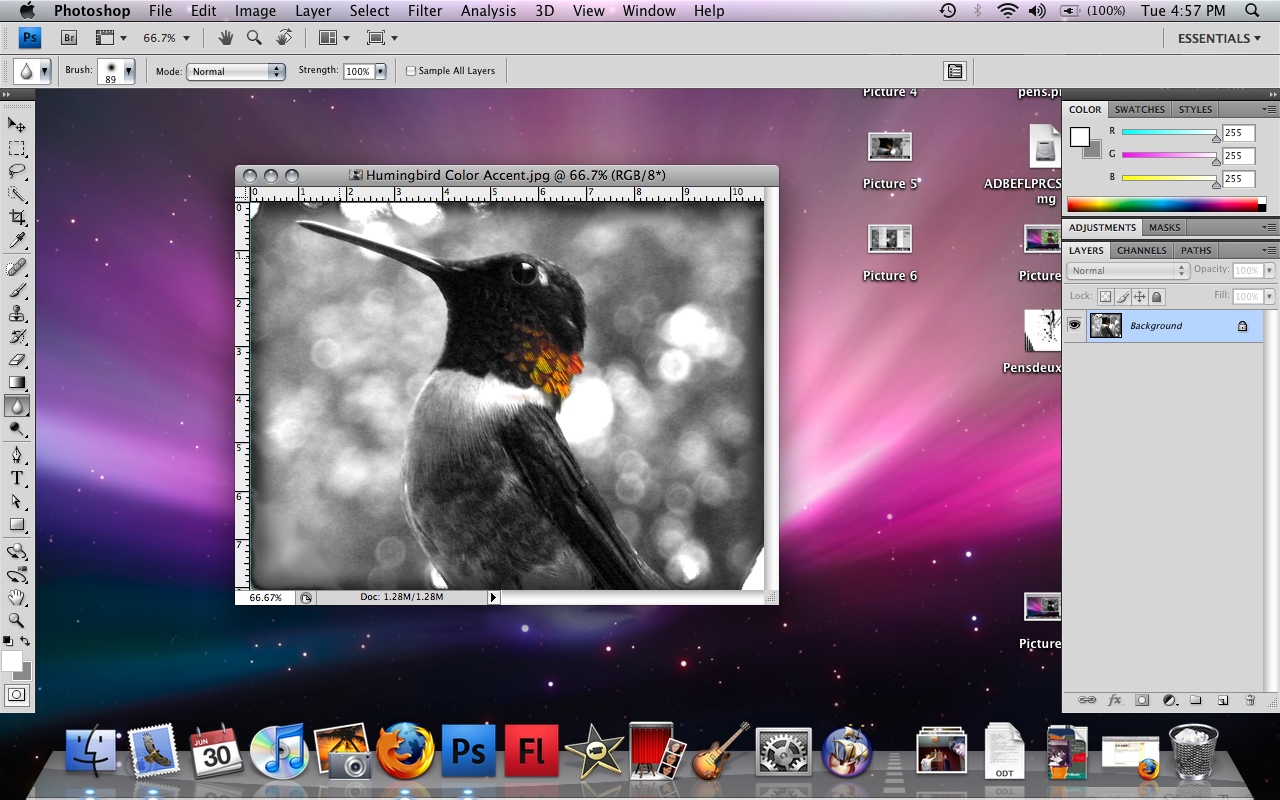Enable Sample All Layers checkbox
Screen dimensions: 1280x800
point(411,71)
